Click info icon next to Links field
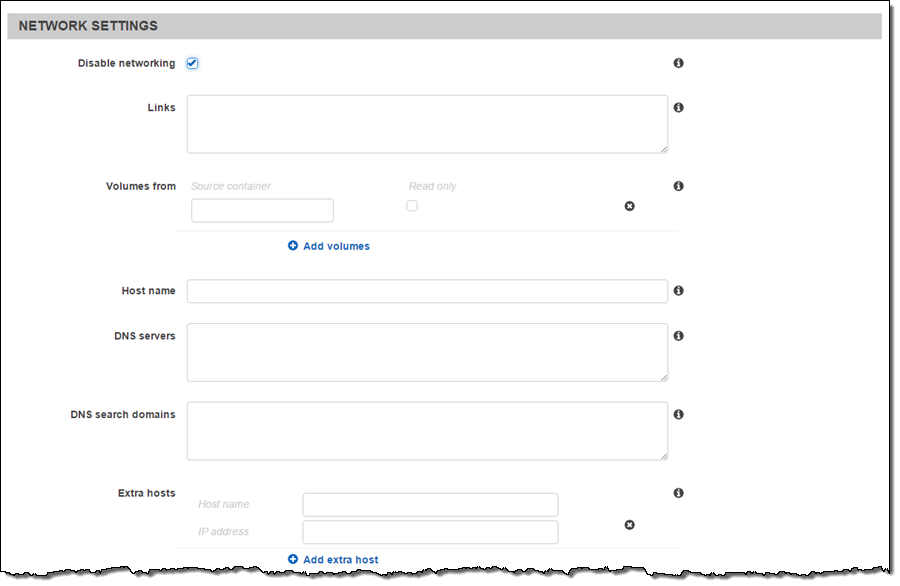The width and height of the screenshot is (900, 586). pyautogui.click(x=678, y=107)
